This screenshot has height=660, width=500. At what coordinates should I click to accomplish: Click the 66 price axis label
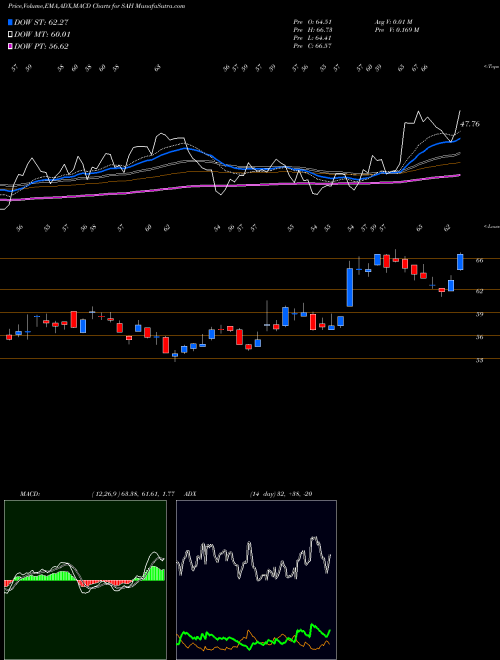(479, 261)
